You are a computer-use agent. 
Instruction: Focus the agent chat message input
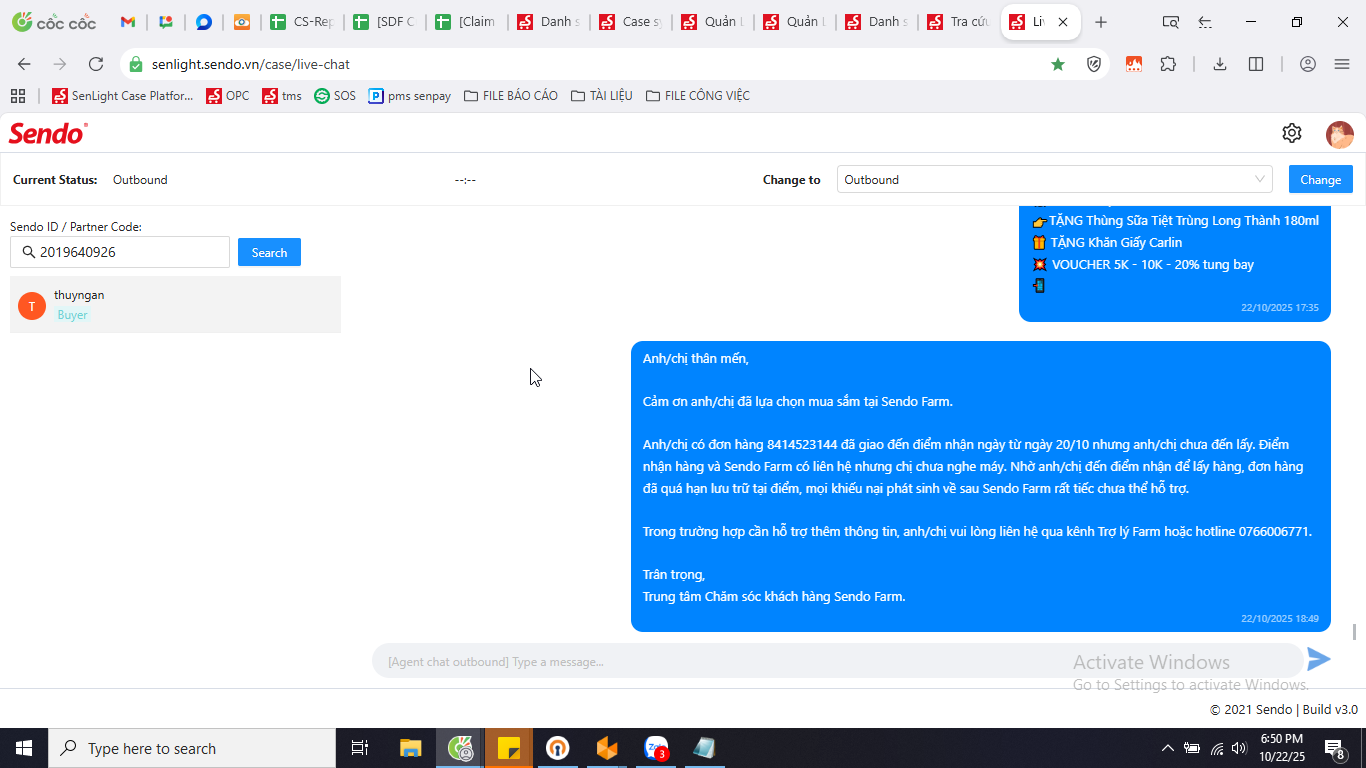[838, 661]
